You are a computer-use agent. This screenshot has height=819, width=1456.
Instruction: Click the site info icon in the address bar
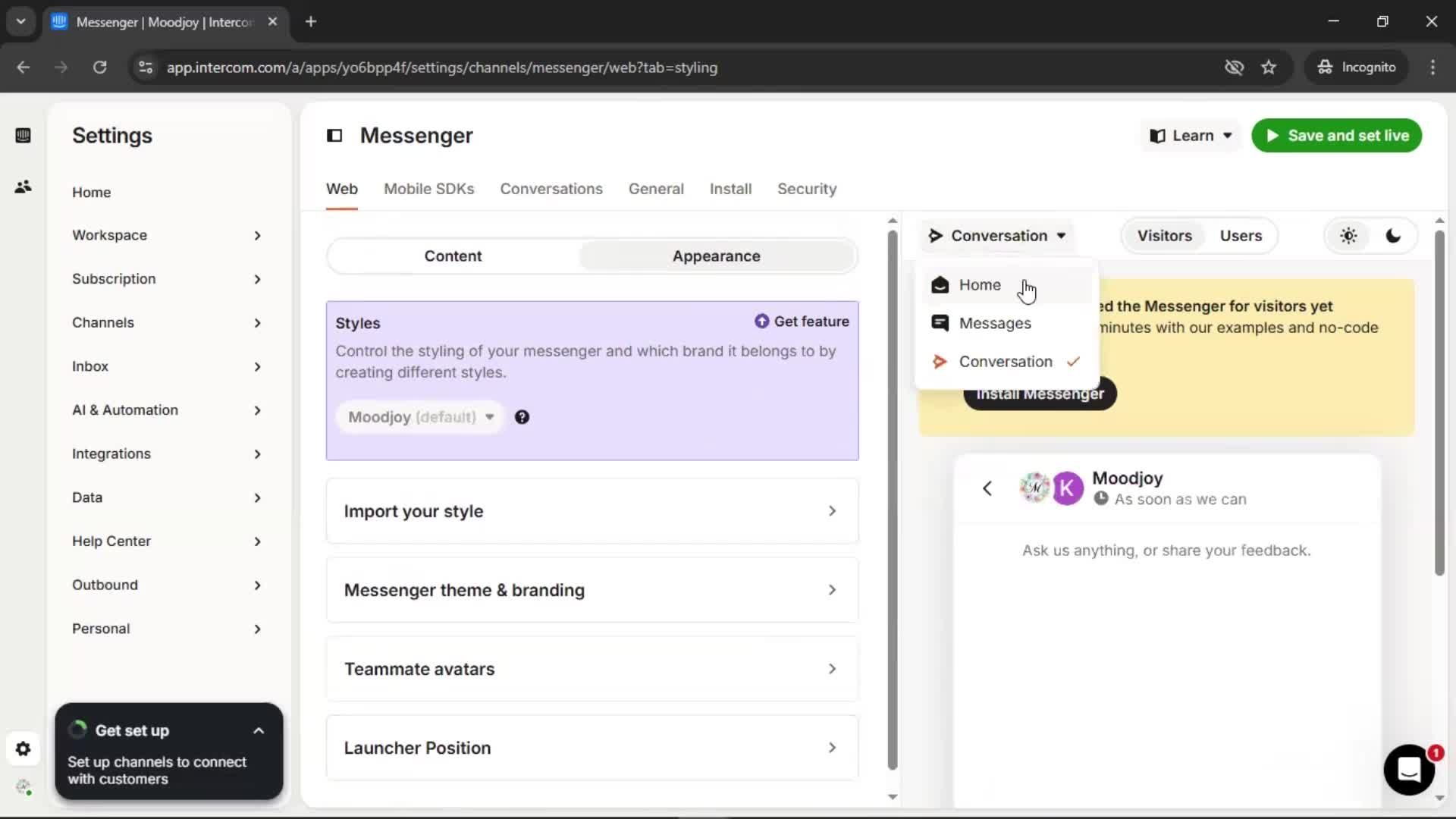(146, 67)
